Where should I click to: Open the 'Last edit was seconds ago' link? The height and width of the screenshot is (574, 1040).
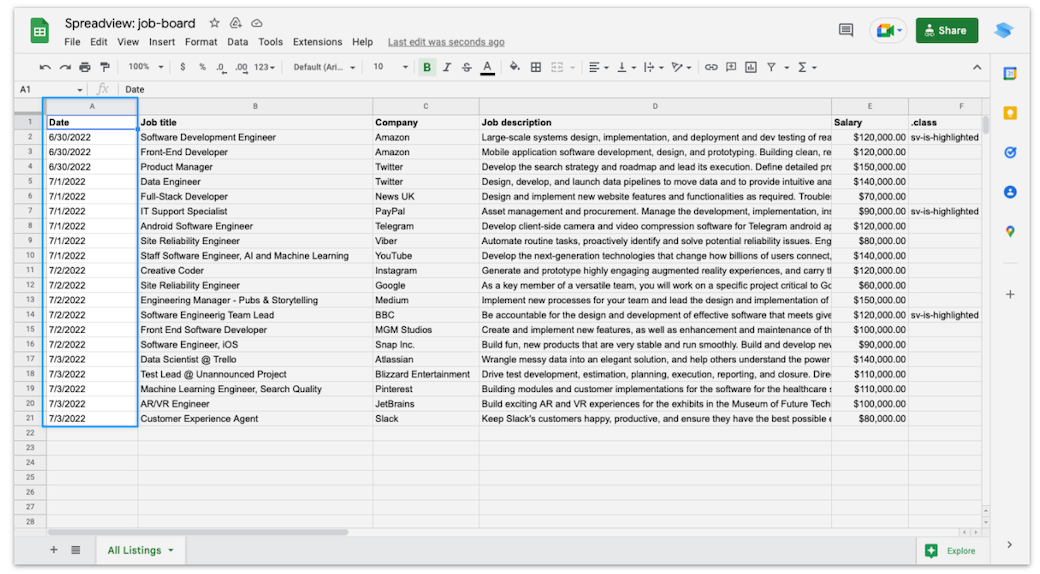(446, 42)
